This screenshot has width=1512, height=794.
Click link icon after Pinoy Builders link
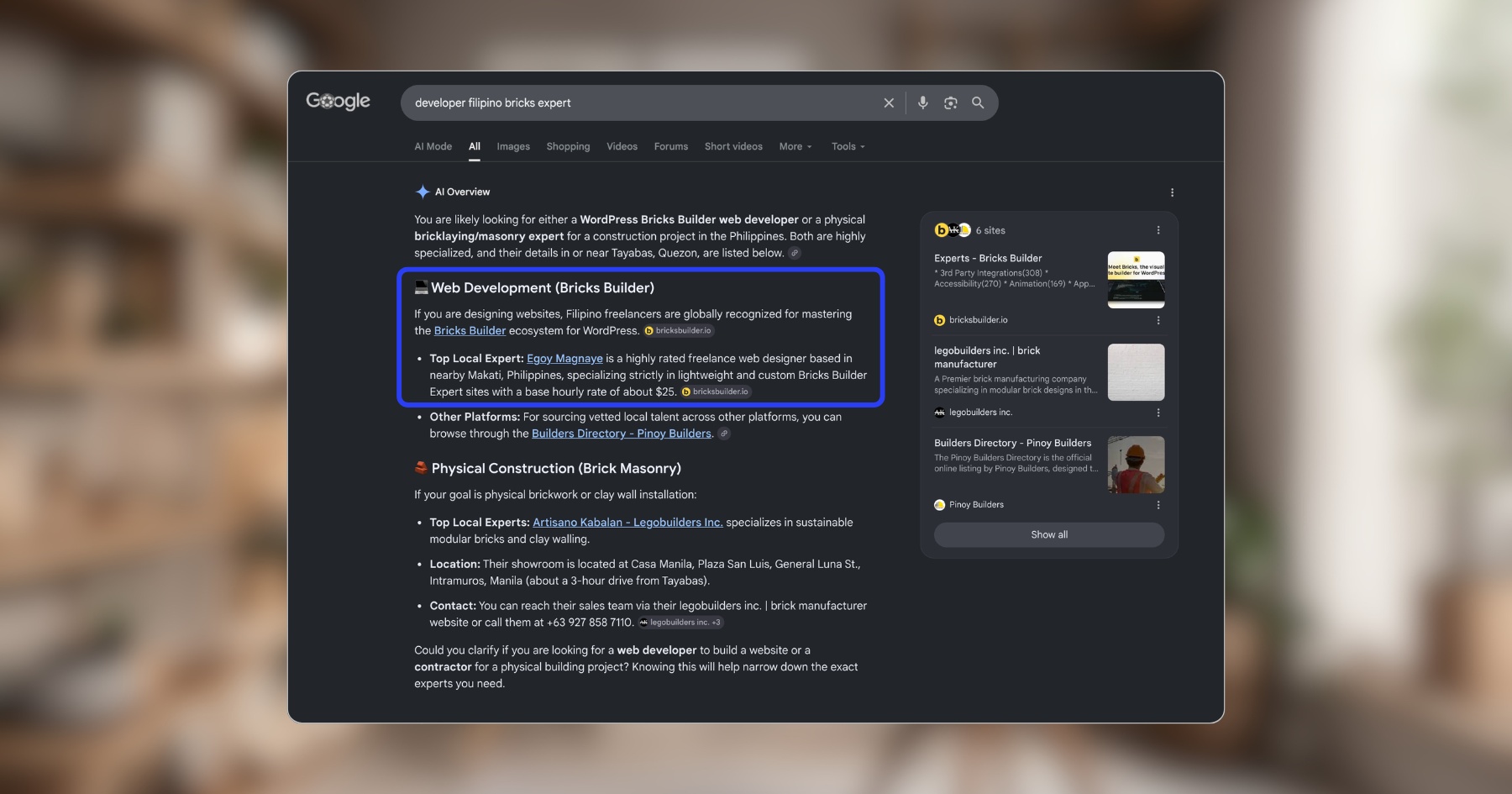point(724,434)
